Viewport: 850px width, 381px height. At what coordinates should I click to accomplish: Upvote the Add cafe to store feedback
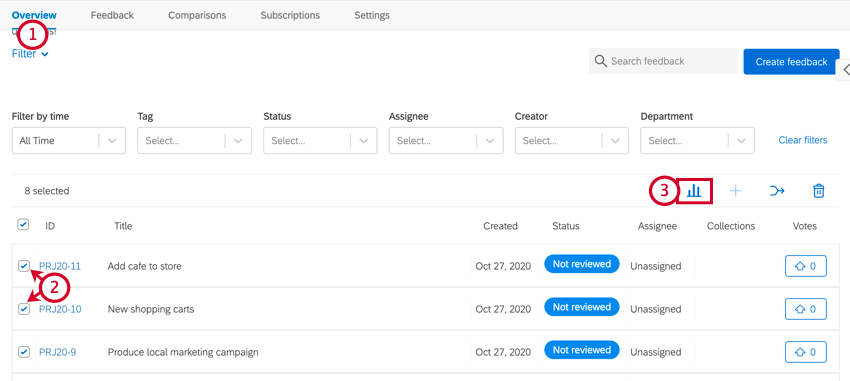[806, 266]
